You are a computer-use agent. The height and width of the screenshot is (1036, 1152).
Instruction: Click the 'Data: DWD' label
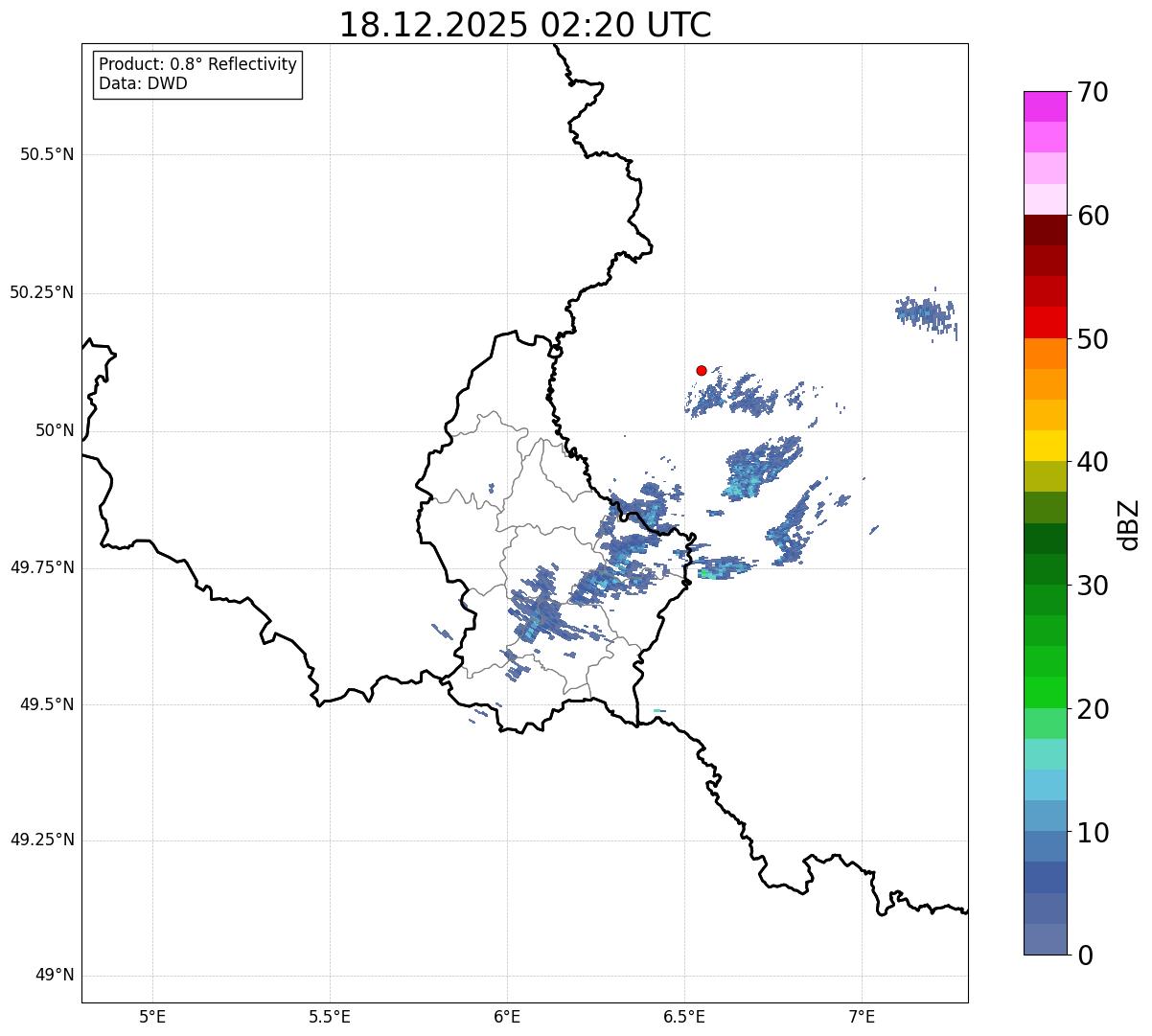144,83
